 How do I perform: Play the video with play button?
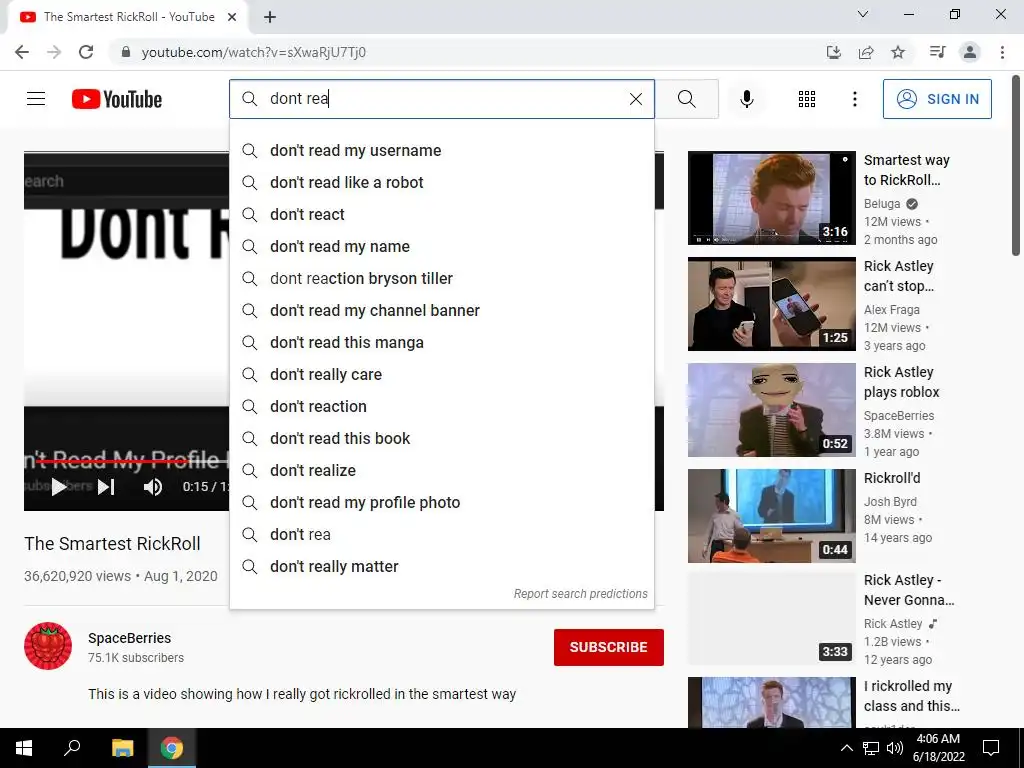coord(59,487)
